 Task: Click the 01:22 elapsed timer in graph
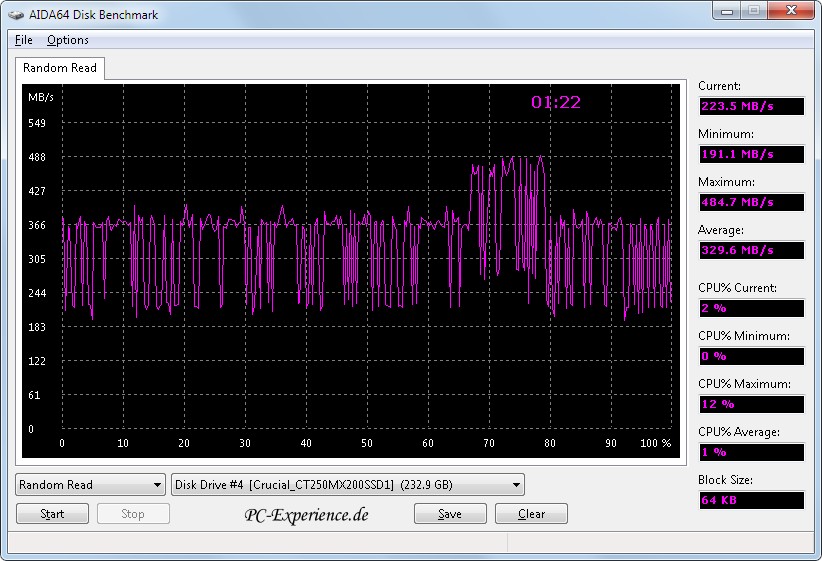(x=555, y=102)
